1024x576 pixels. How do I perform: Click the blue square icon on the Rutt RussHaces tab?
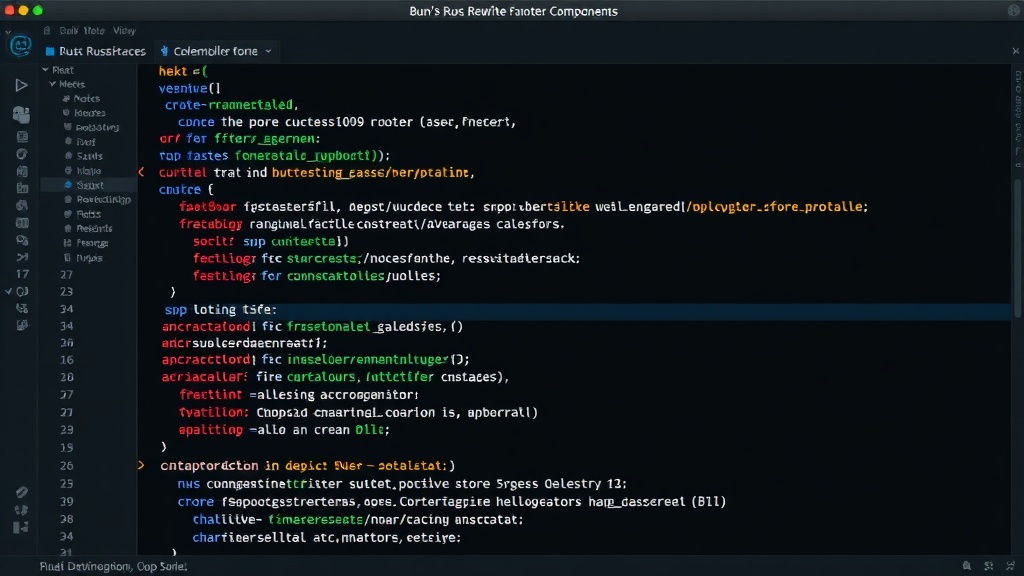(50, 51)
